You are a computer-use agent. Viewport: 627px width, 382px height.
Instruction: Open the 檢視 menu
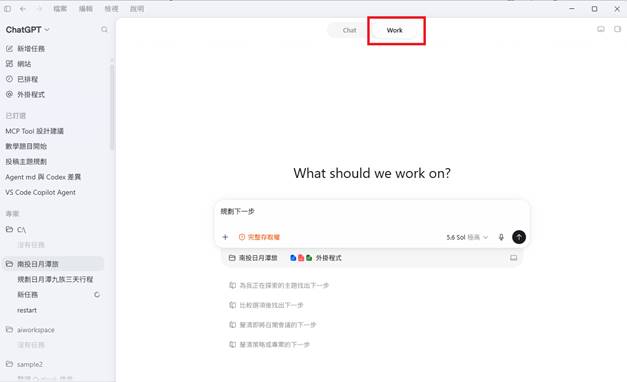pyautogui.click(x=111, y=8)
